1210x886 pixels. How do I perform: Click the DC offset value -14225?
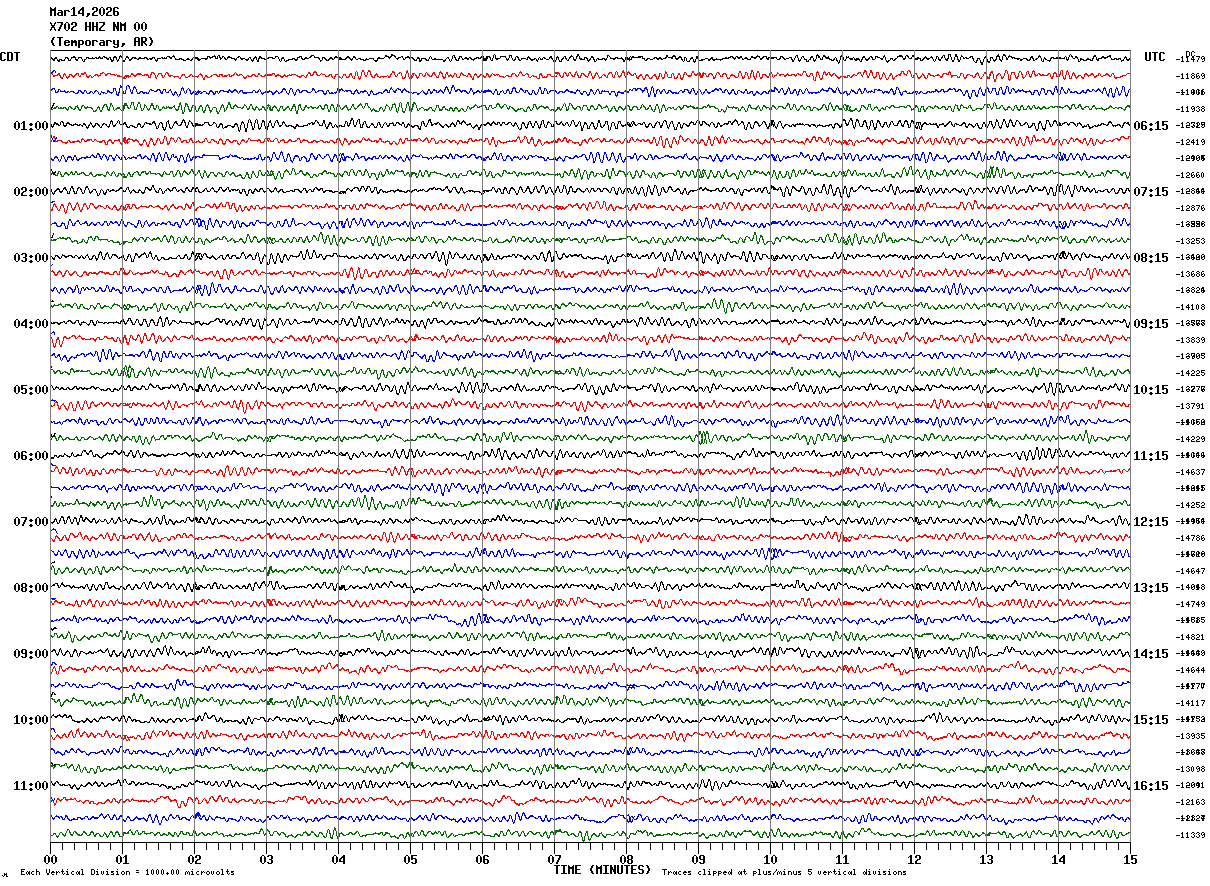[1190, 373]
